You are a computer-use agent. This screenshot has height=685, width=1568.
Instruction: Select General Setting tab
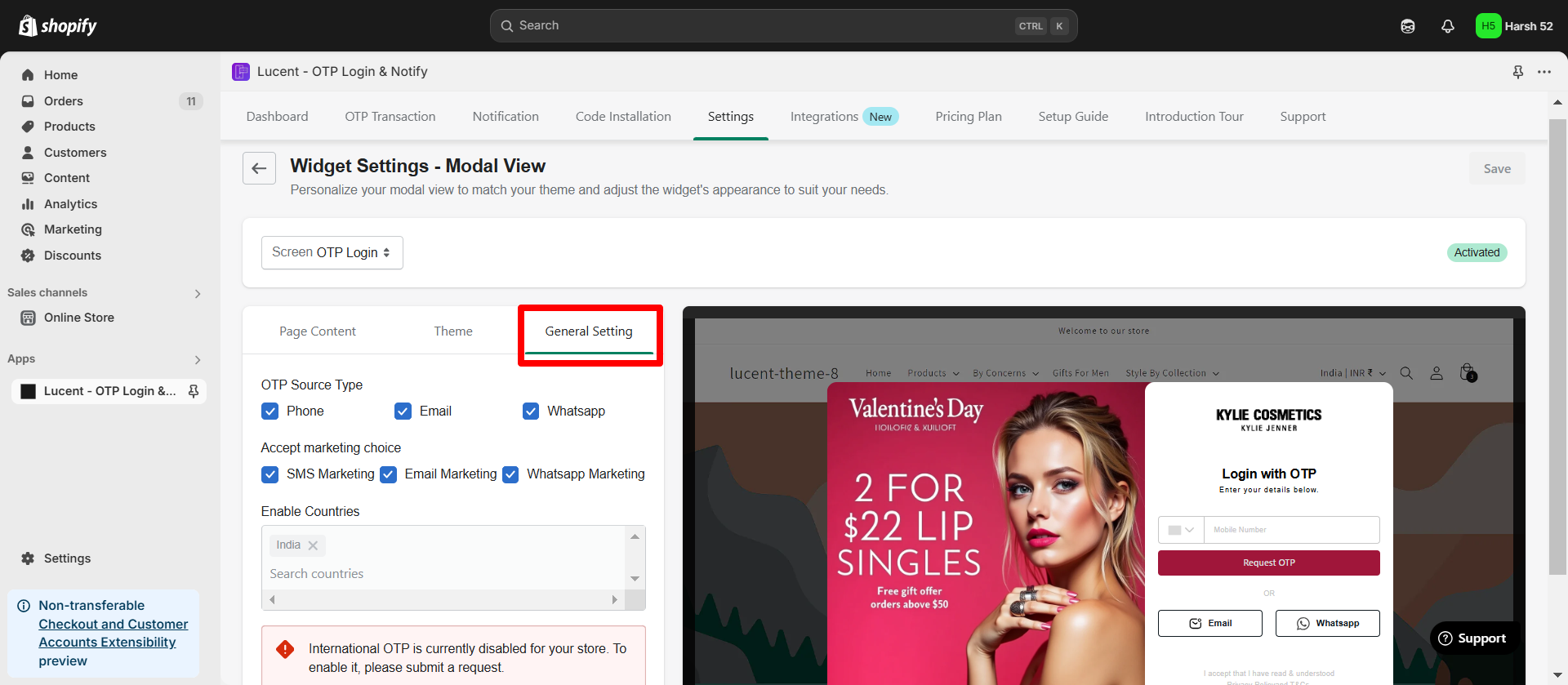(589, 331)
